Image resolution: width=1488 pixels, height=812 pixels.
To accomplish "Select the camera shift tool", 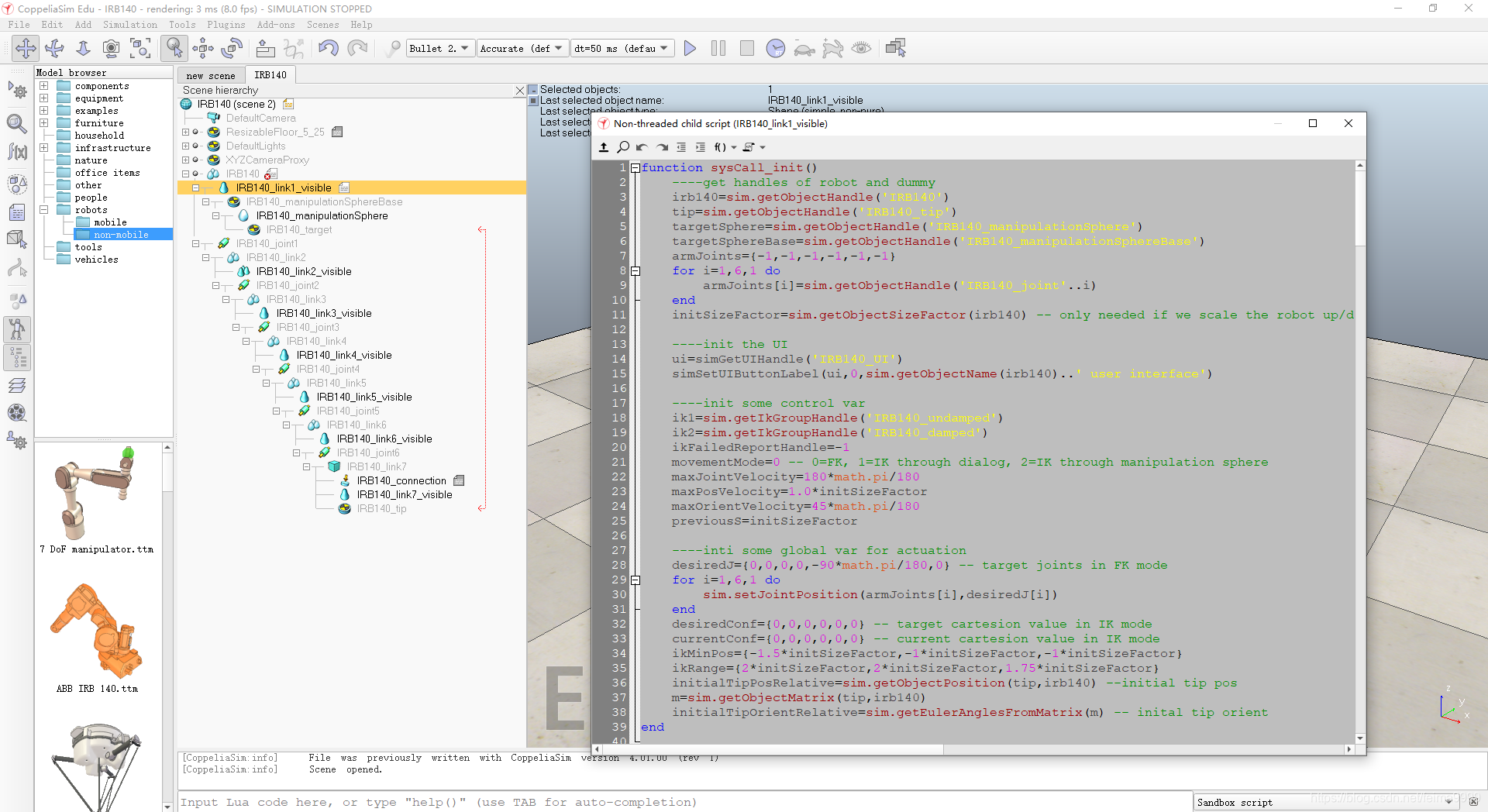I will coord(83,48).
